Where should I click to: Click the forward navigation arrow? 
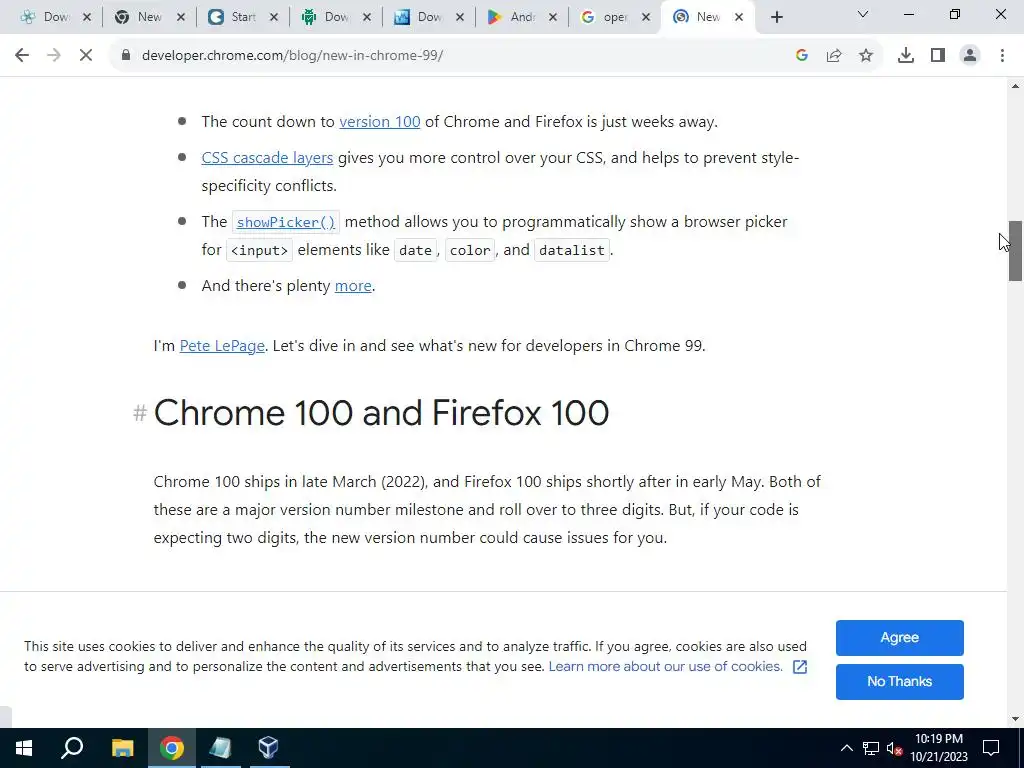point(54,56)
